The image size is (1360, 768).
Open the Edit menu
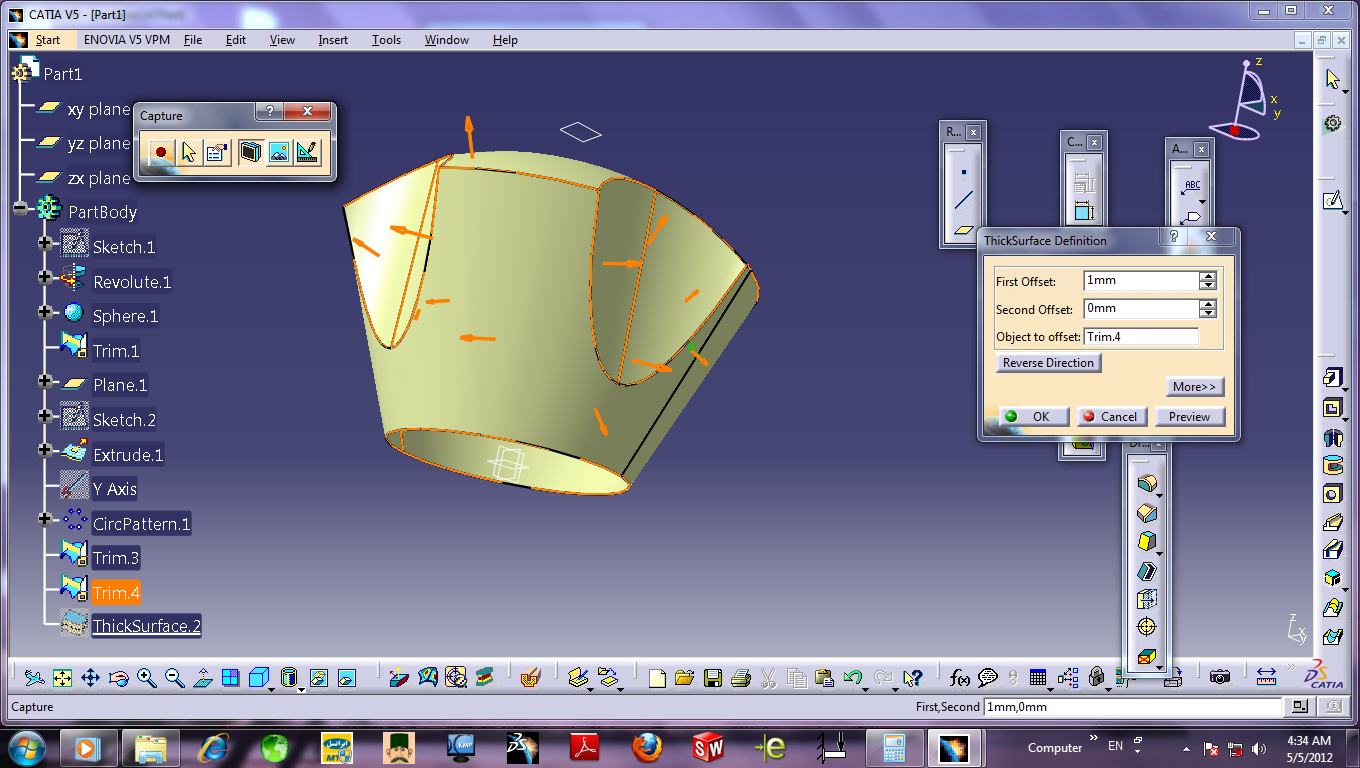click(235, 40)
